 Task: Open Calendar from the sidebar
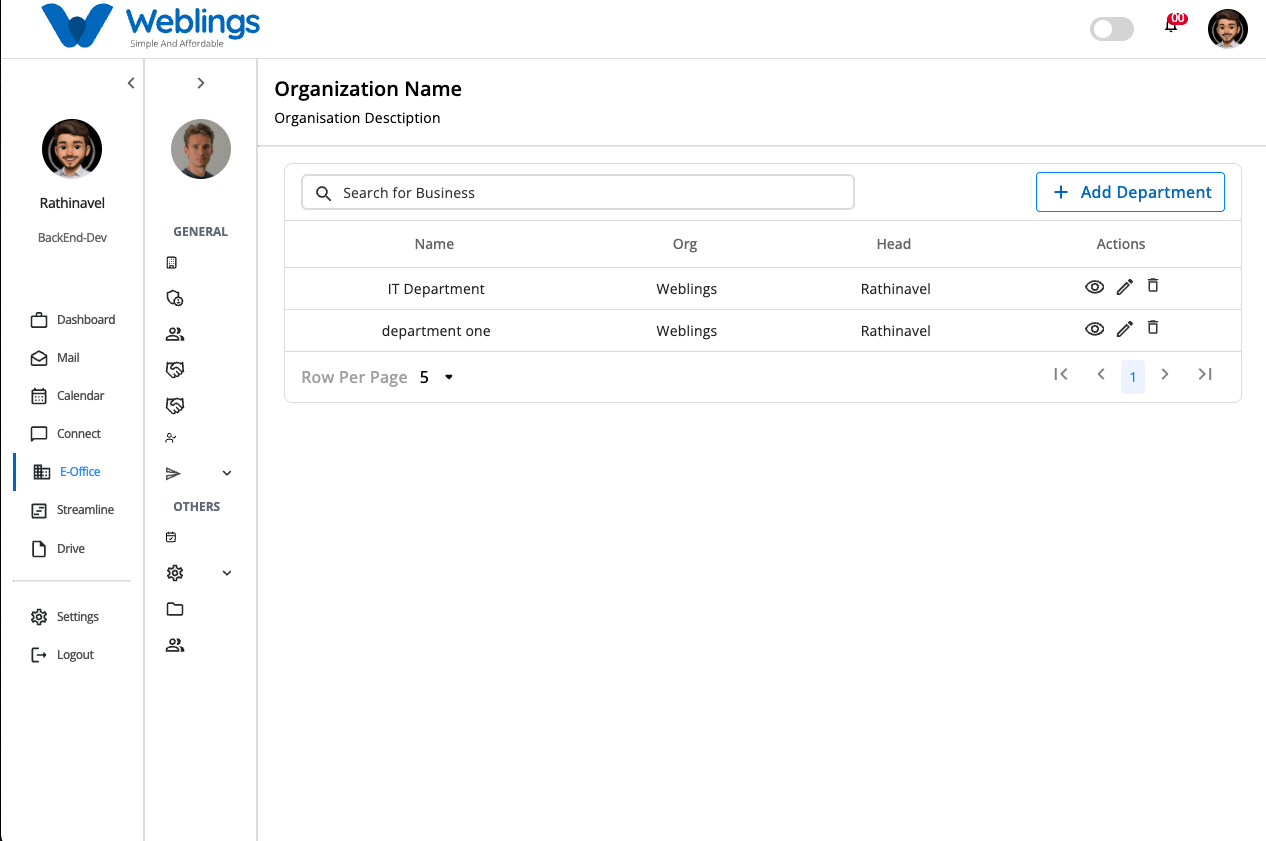(x=67, y=396)
